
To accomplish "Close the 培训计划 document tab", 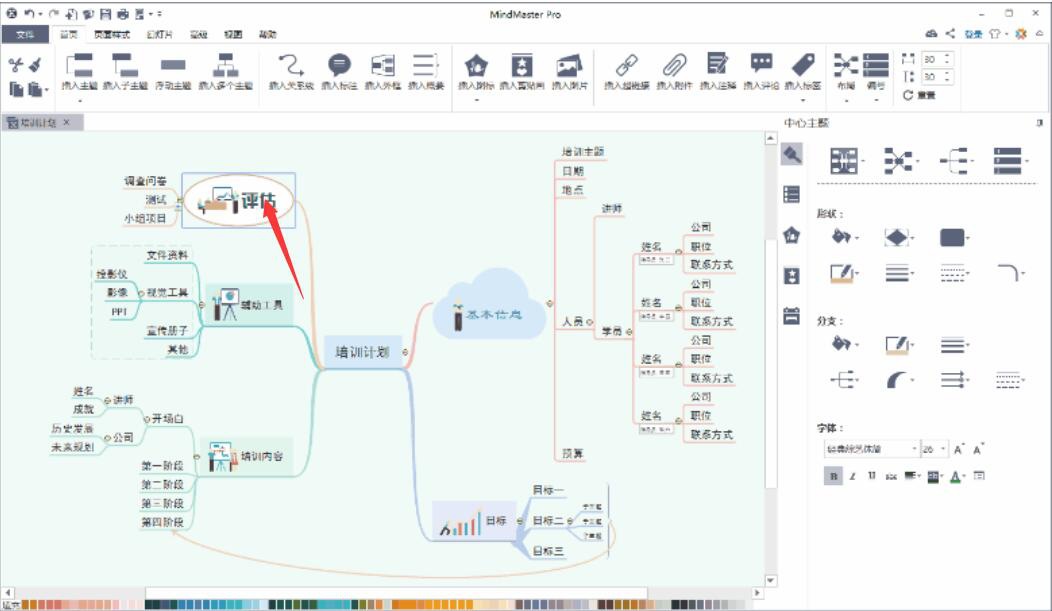I will pyautogui.click(x=66, y=122).
